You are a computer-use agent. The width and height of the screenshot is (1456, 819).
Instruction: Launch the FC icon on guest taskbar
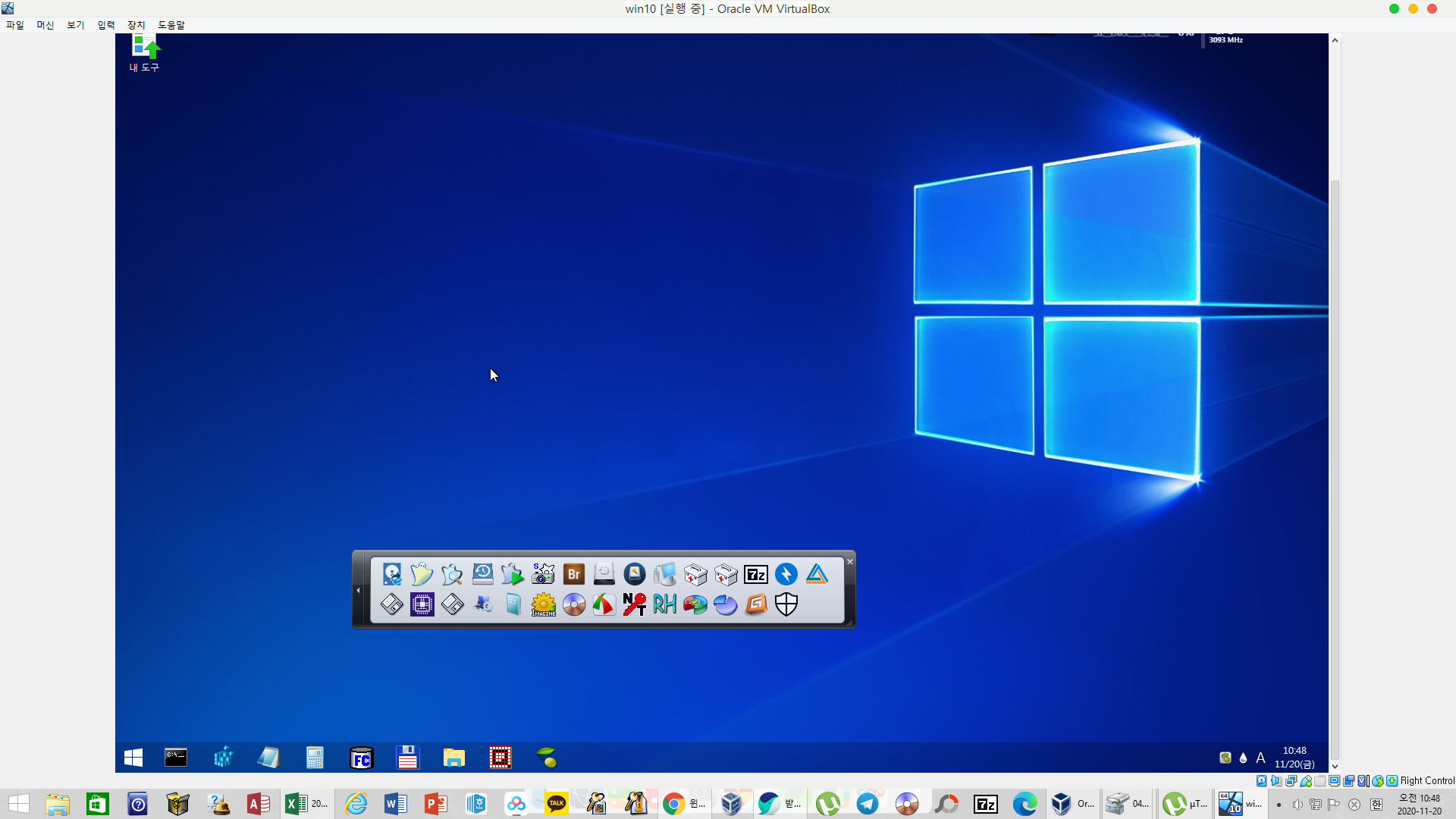tap(362, 758)
